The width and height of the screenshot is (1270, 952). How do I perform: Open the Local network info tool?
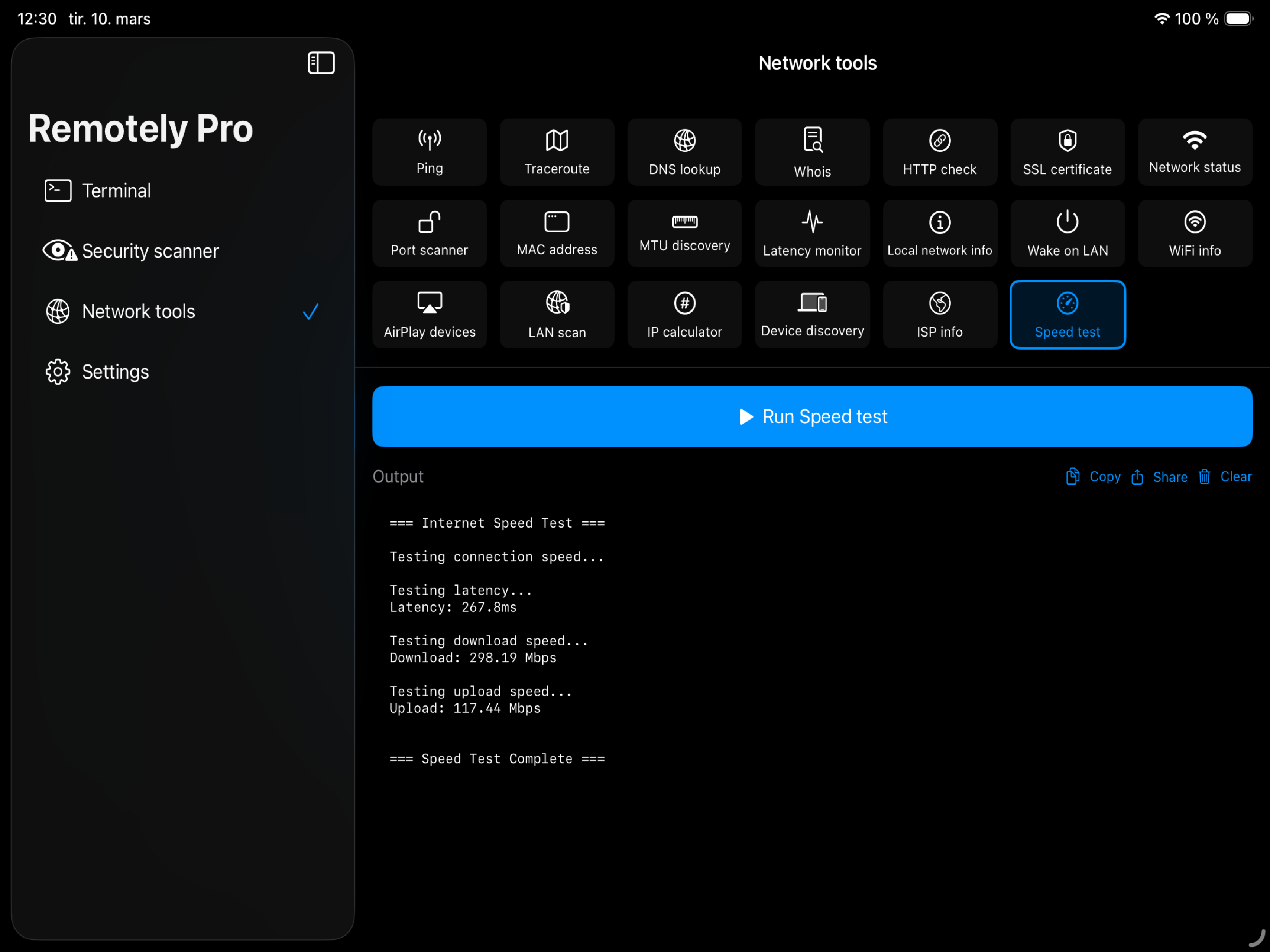(x=940, y=233)
